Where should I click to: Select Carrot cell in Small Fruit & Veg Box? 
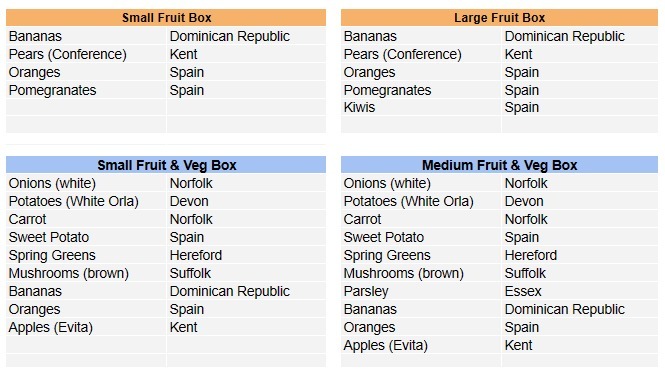coord(86,219)
